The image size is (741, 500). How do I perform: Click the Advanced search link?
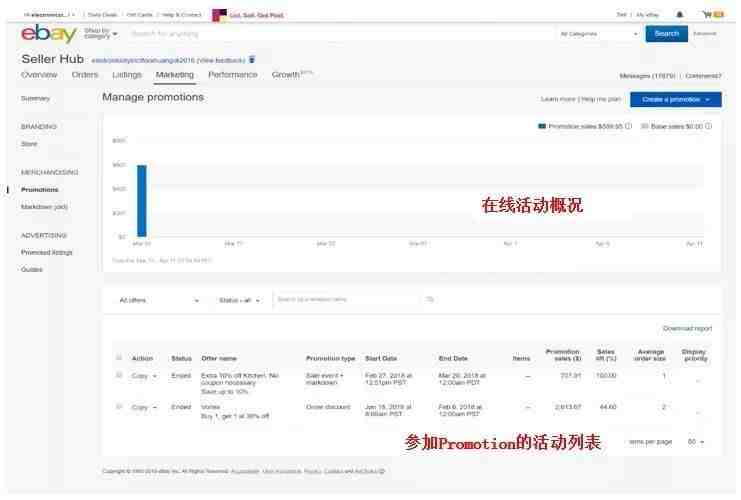pos(705,34)
